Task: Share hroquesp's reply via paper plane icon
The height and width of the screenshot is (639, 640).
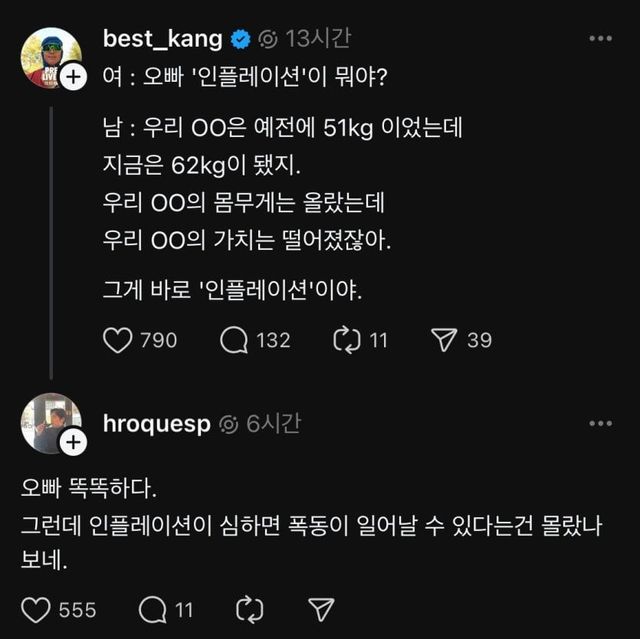Action: (x=320, y=609)
